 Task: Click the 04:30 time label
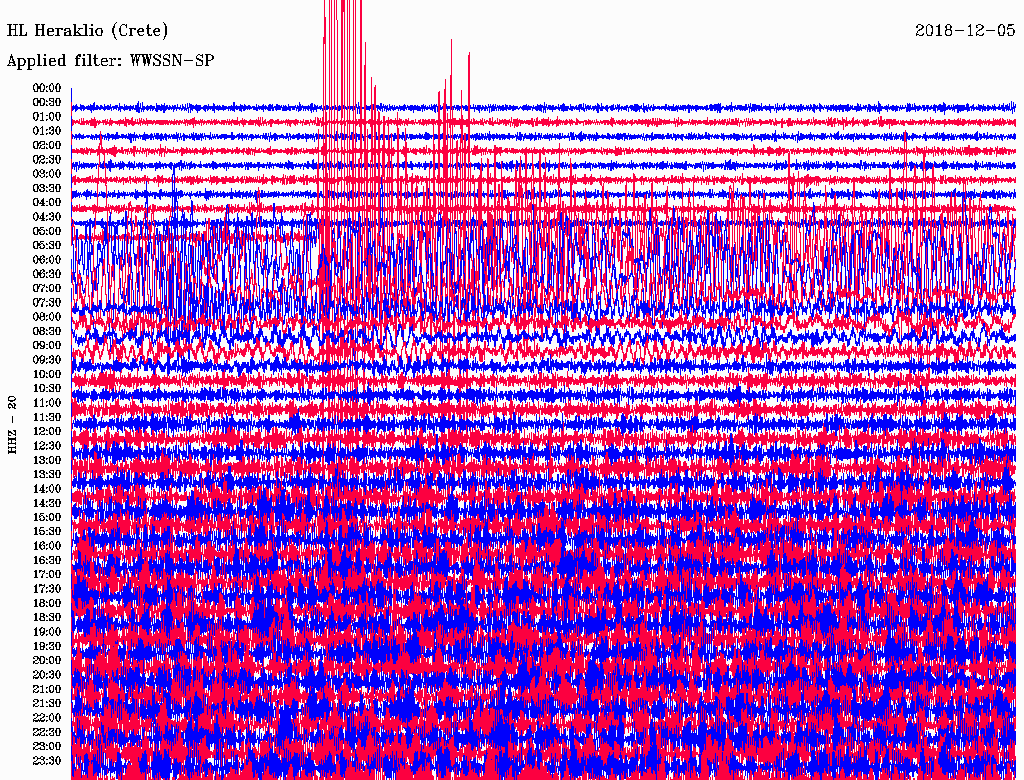[47, 217]
